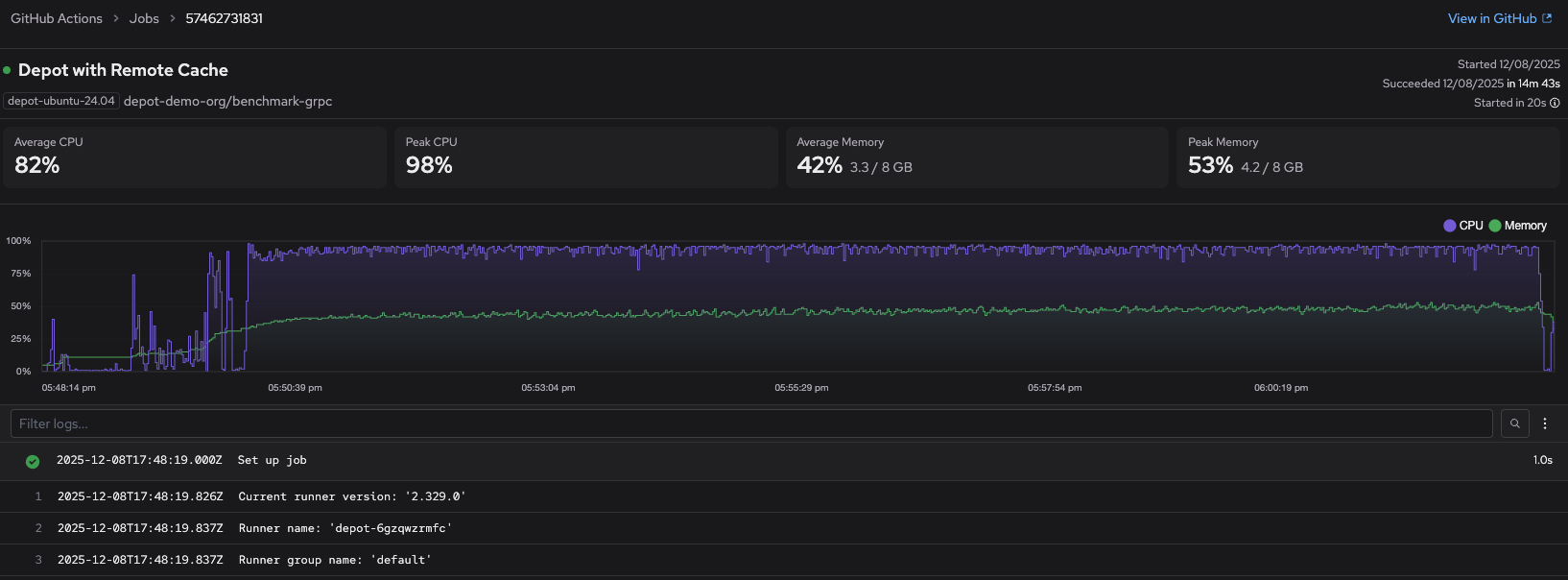Go to the GitHub Actions breadcrumb
The height and width of the screenshot is (580, 1568).
pos(57,18)
